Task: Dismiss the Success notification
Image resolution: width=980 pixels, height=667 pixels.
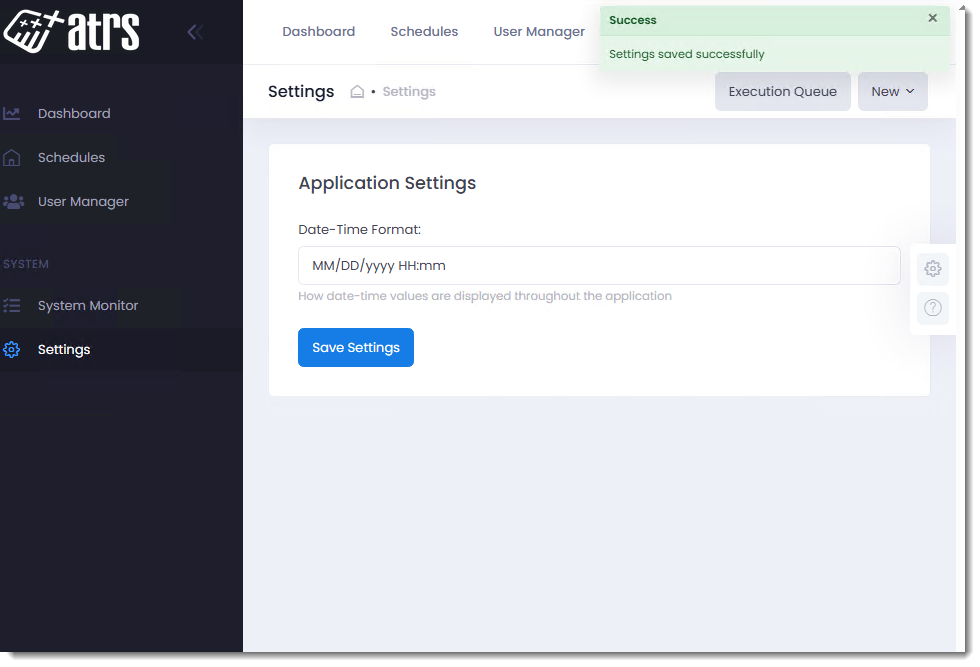Action: click(x=932, y=18)
